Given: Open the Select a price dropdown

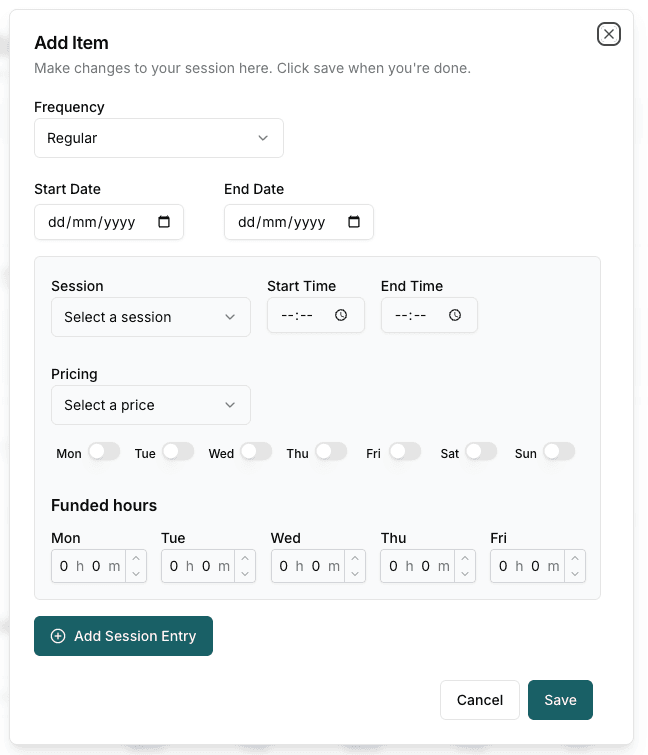Looking at the screenshot, I should pyautogui.click(x=150, y=405).
